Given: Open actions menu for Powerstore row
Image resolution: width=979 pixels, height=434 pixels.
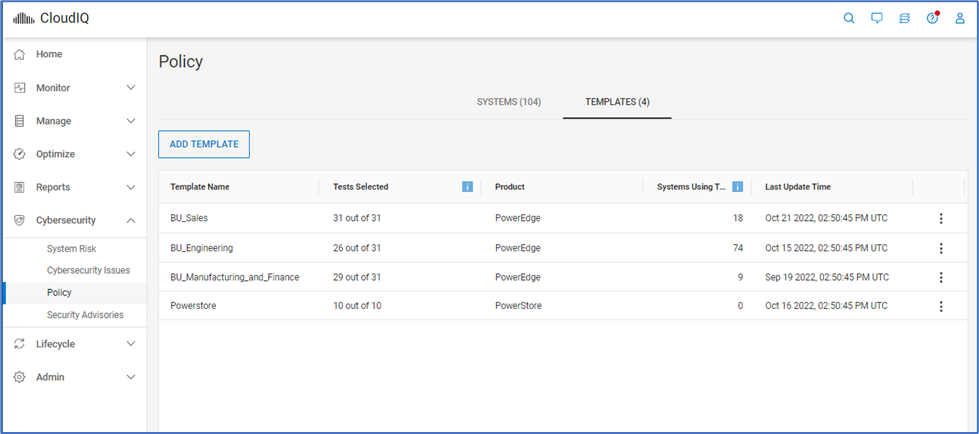Looking at the screenshot, I should (940, 306).
